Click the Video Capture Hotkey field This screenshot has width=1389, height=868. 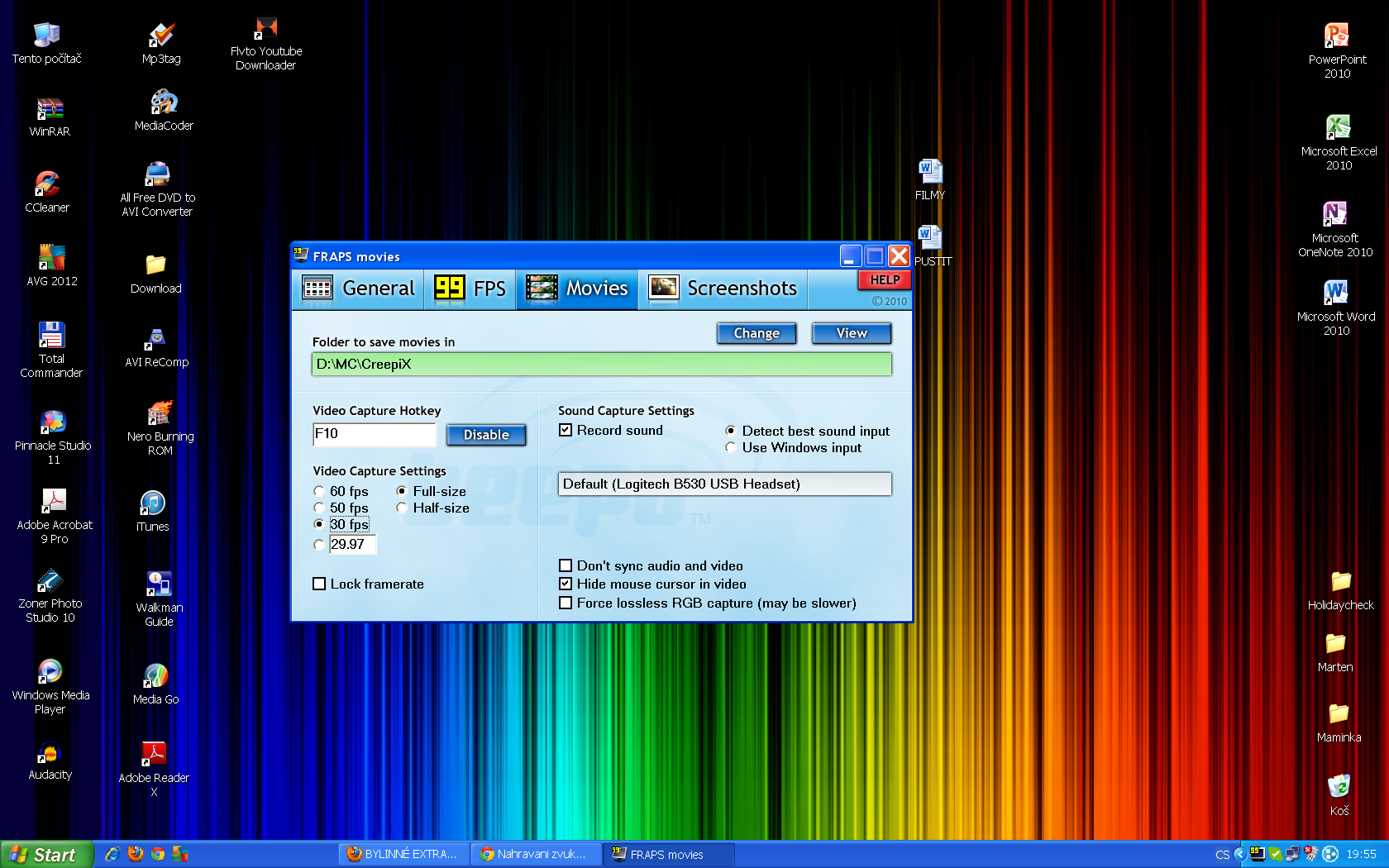coord(374,434)
